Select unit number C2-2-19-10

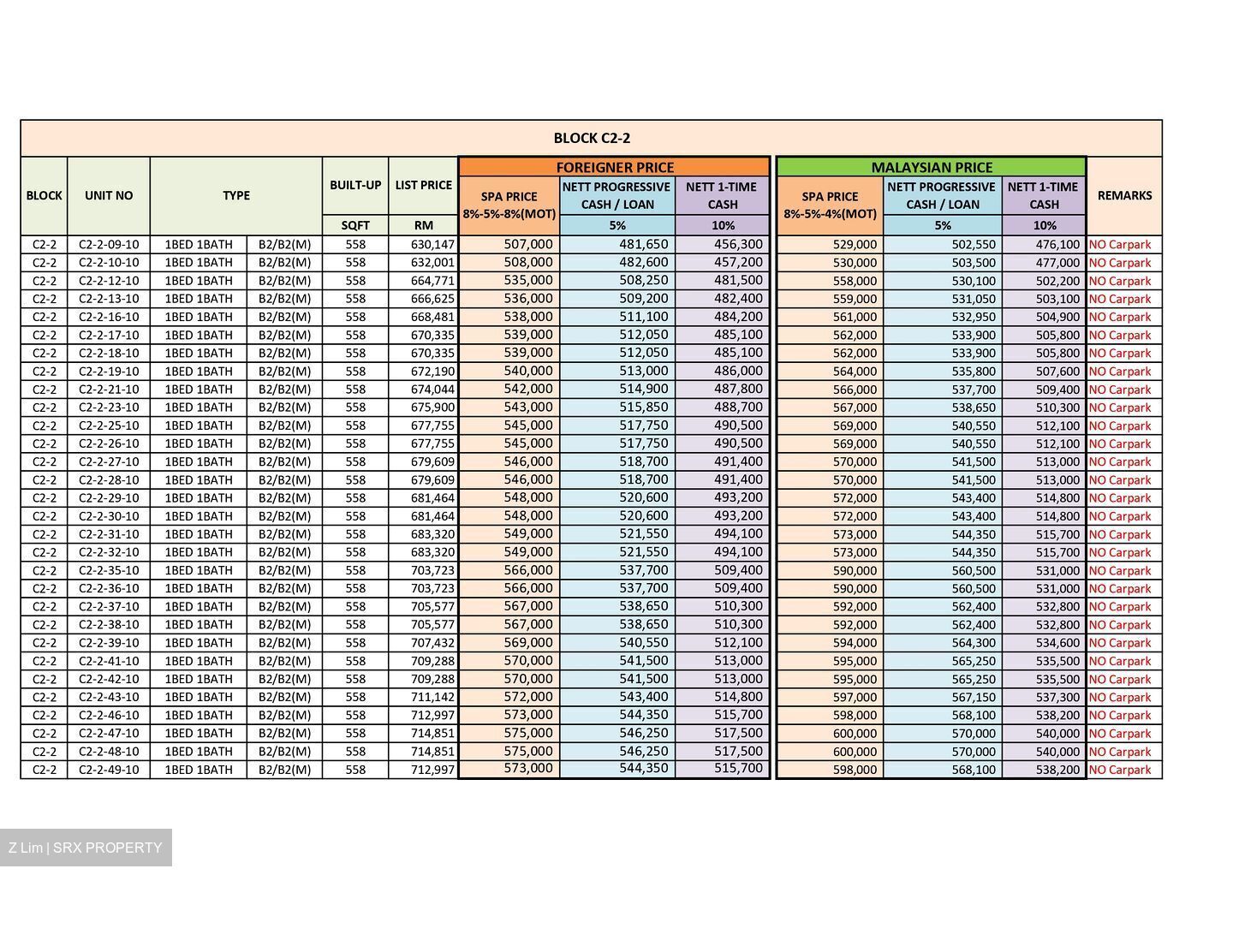click(x=109, y=372)
